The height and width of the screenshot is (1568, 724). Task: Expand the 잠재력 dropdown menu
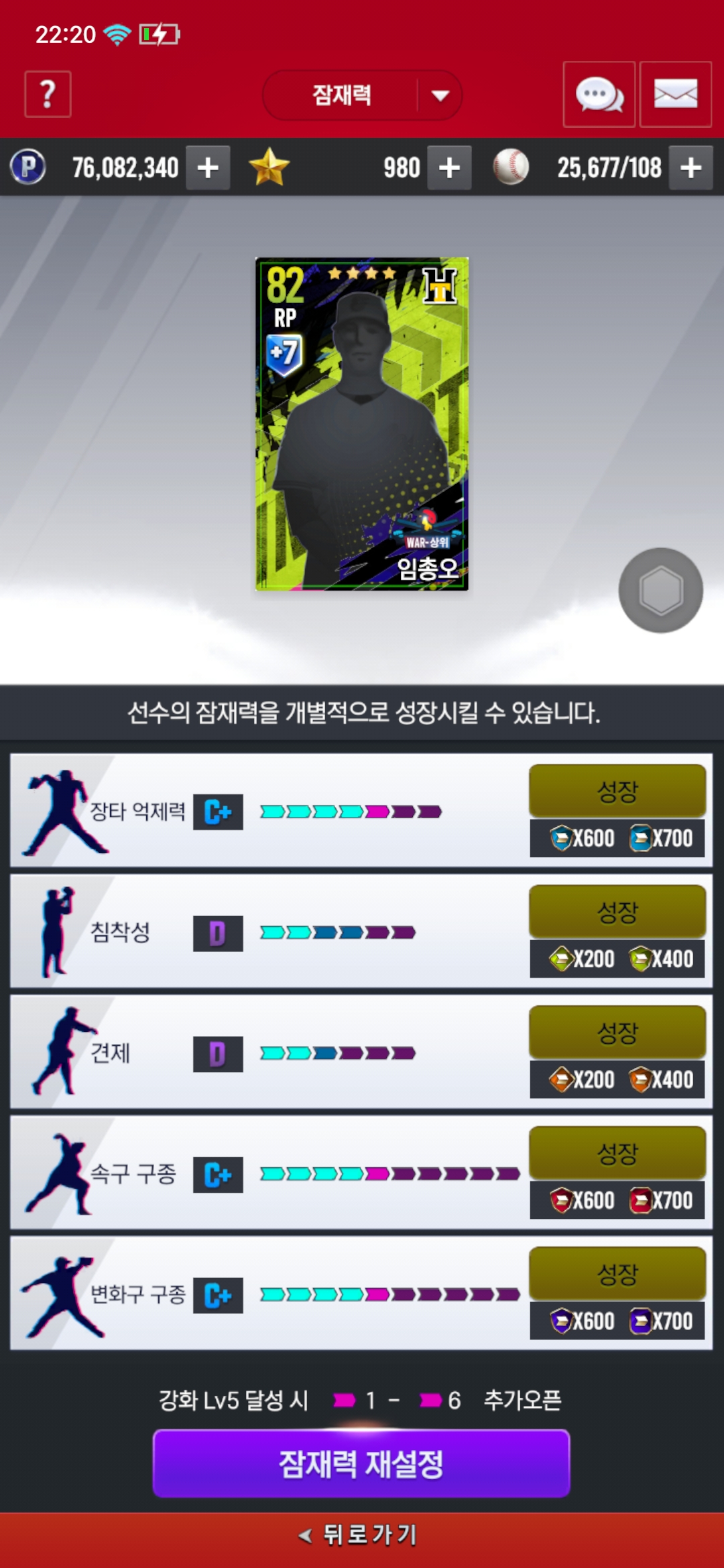point(362,95)
